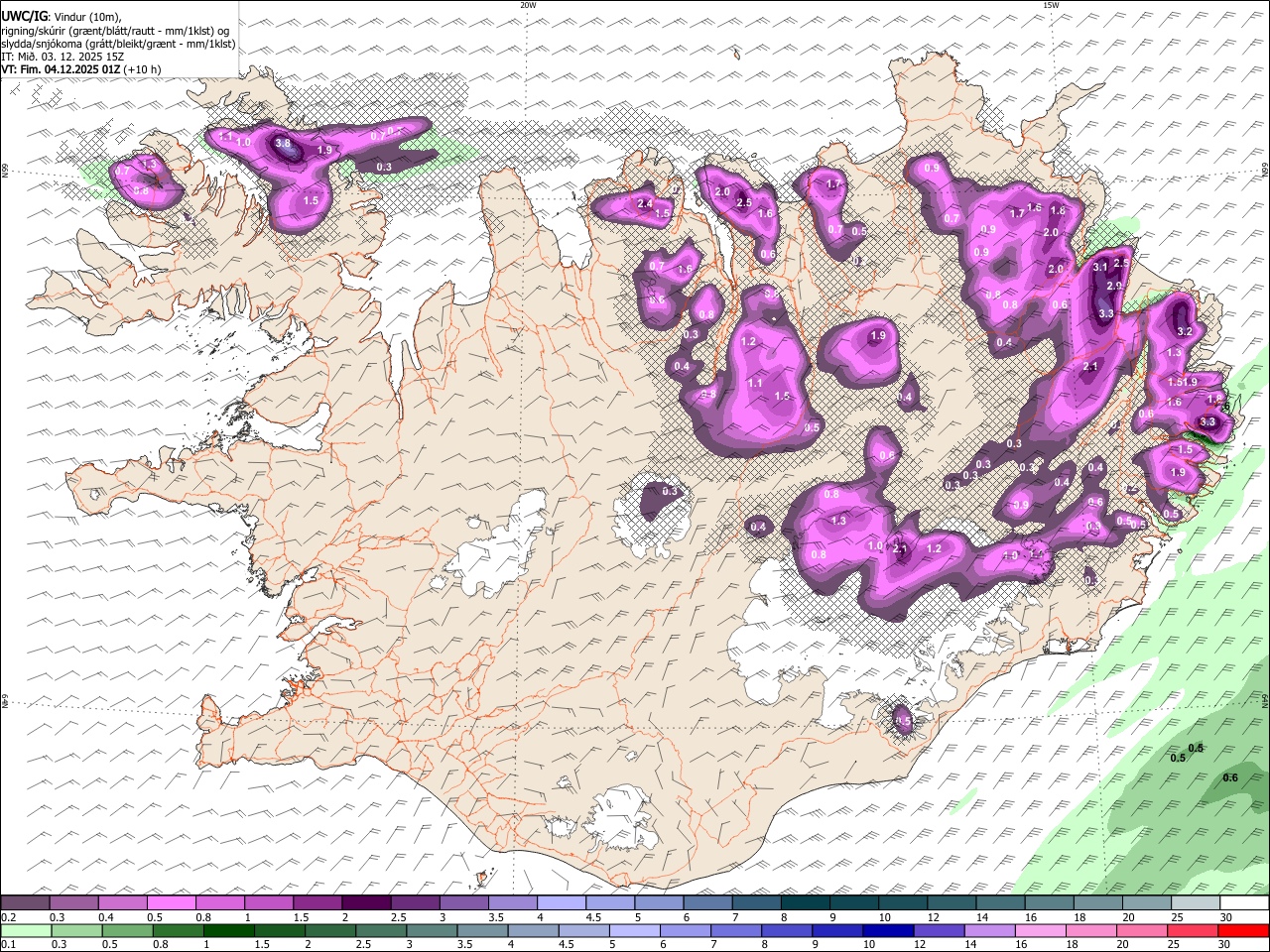
Task: Click the UWC/IG Vindur (10m) title line
Action: (x=62, y=17)
